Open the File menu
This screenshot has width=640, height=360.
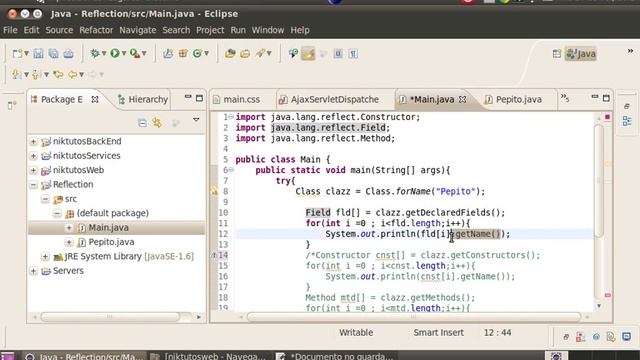[x=10, y=30]
